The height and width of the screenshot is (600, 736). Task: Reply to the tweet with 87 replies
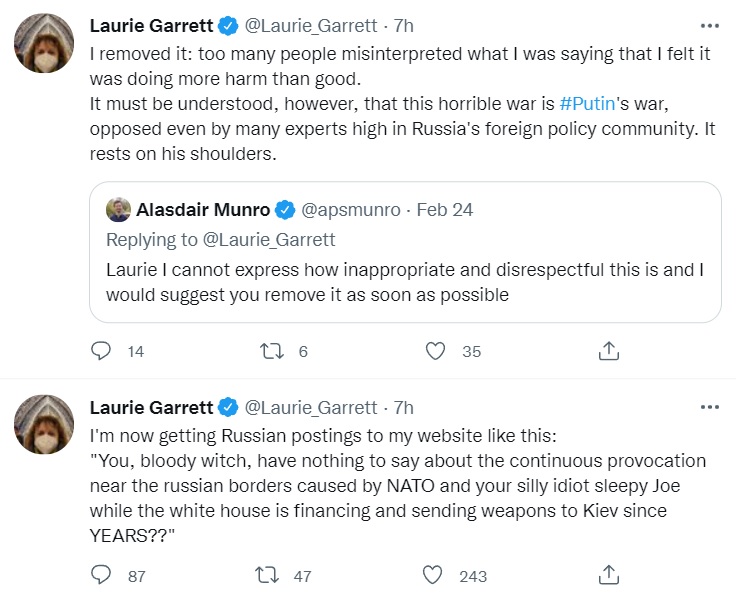[x=100, y=575]
